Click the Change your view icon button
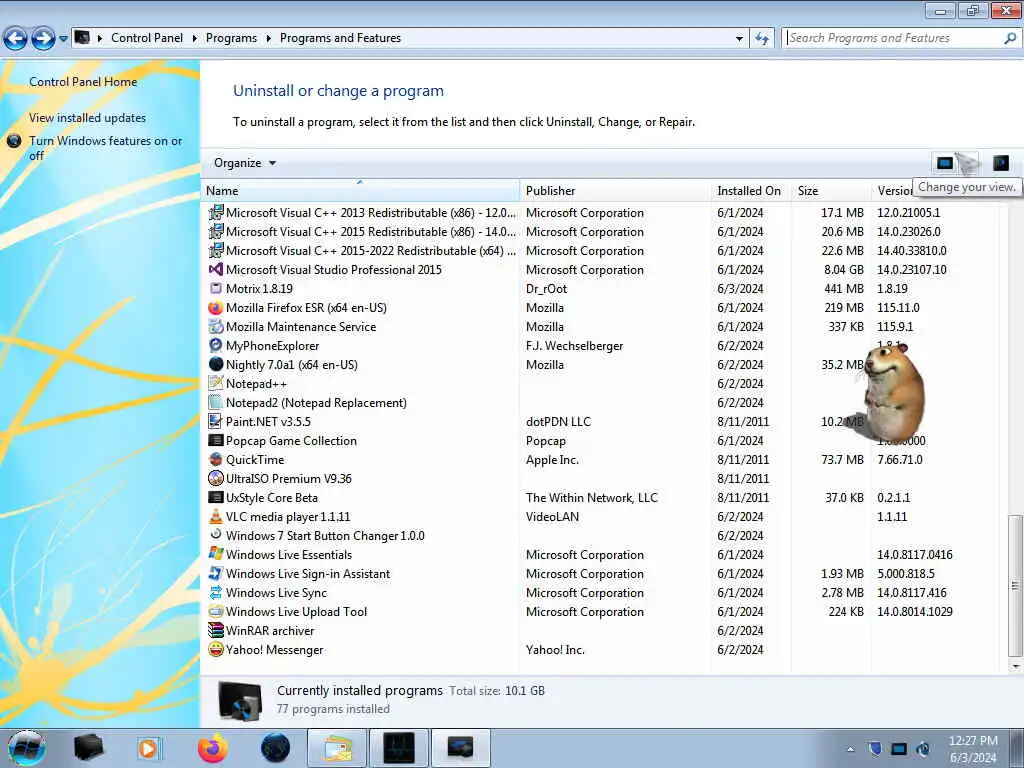 click(x=944, y=163)
